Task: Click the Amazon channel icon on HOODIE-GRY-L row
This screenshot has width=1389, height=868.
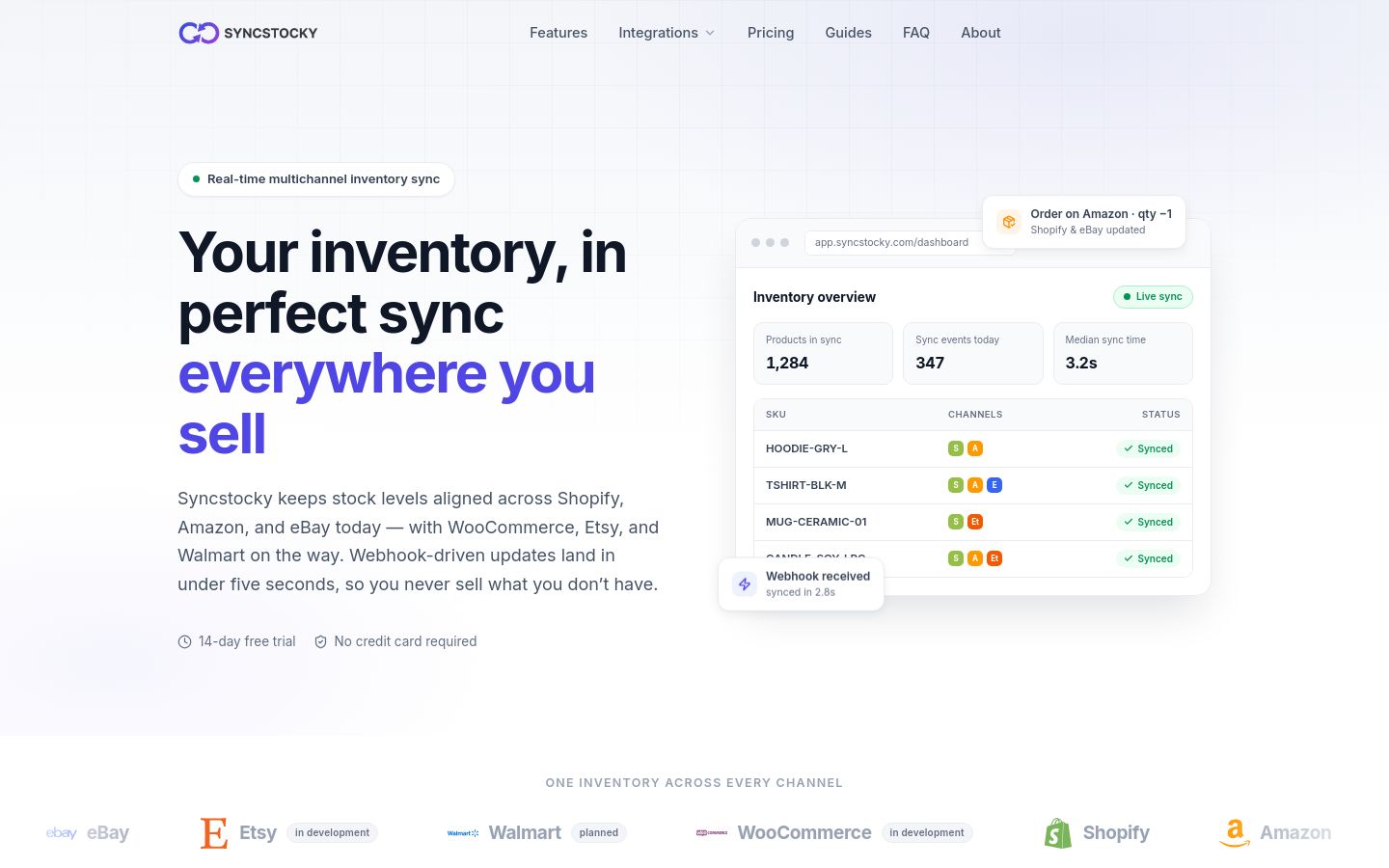Action: 975,448
